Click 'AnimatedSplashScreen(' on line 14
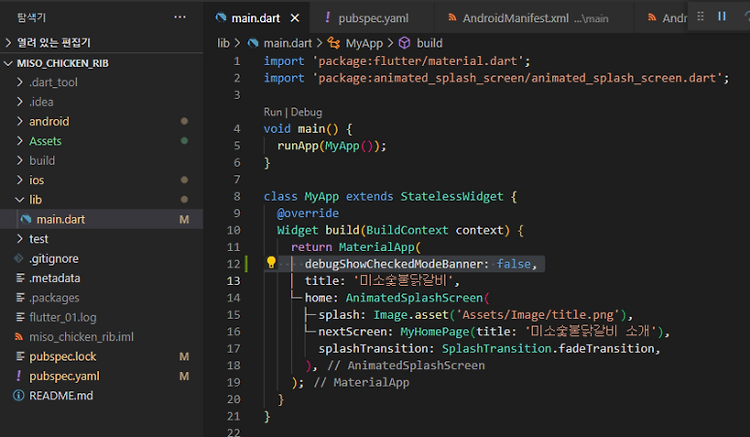Viewport: 750px width, 437px height. click(418, 298)
